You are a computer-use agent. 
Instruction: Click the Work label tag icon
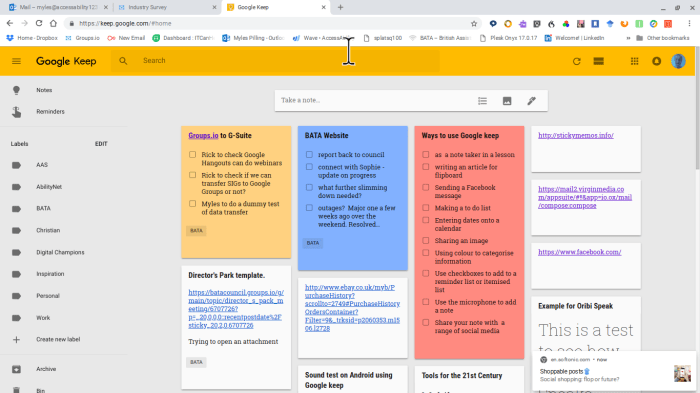click(x=17, y=318)
